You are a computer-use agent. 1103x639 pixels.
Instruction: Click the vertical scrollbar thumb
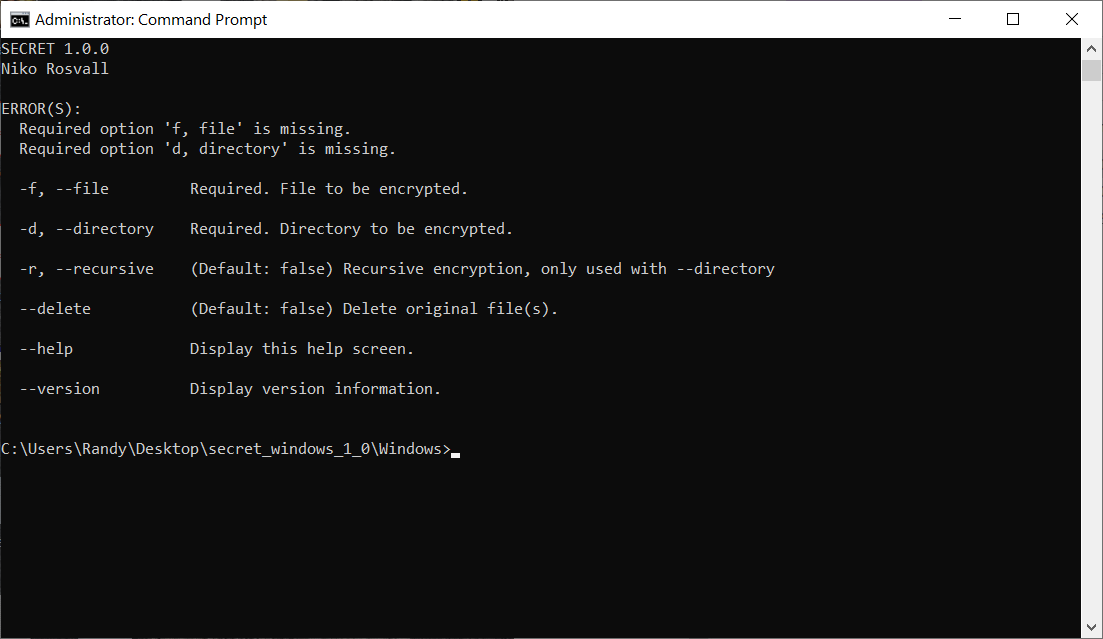1091,70
